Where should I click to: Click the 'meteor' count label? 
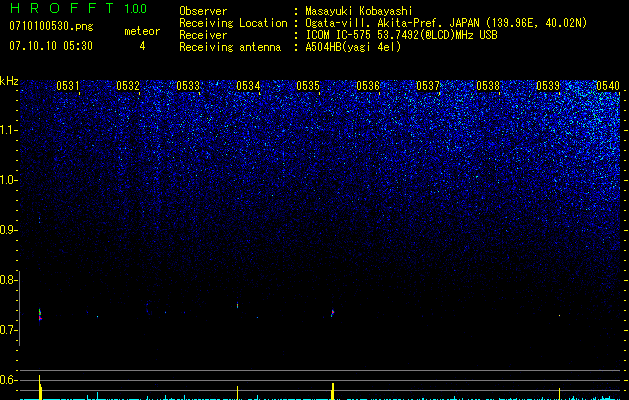coord(142,31)
